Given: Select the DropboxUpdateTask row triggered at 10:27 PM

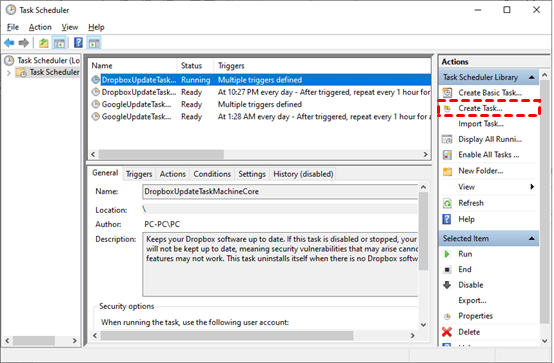Looking at the screenshot, I should (261, 92).
